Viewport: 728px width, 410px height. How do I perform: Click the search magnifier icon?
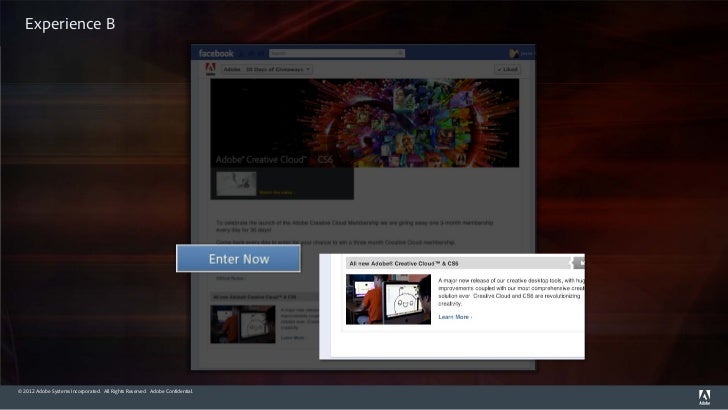click(x=400, y=53)
